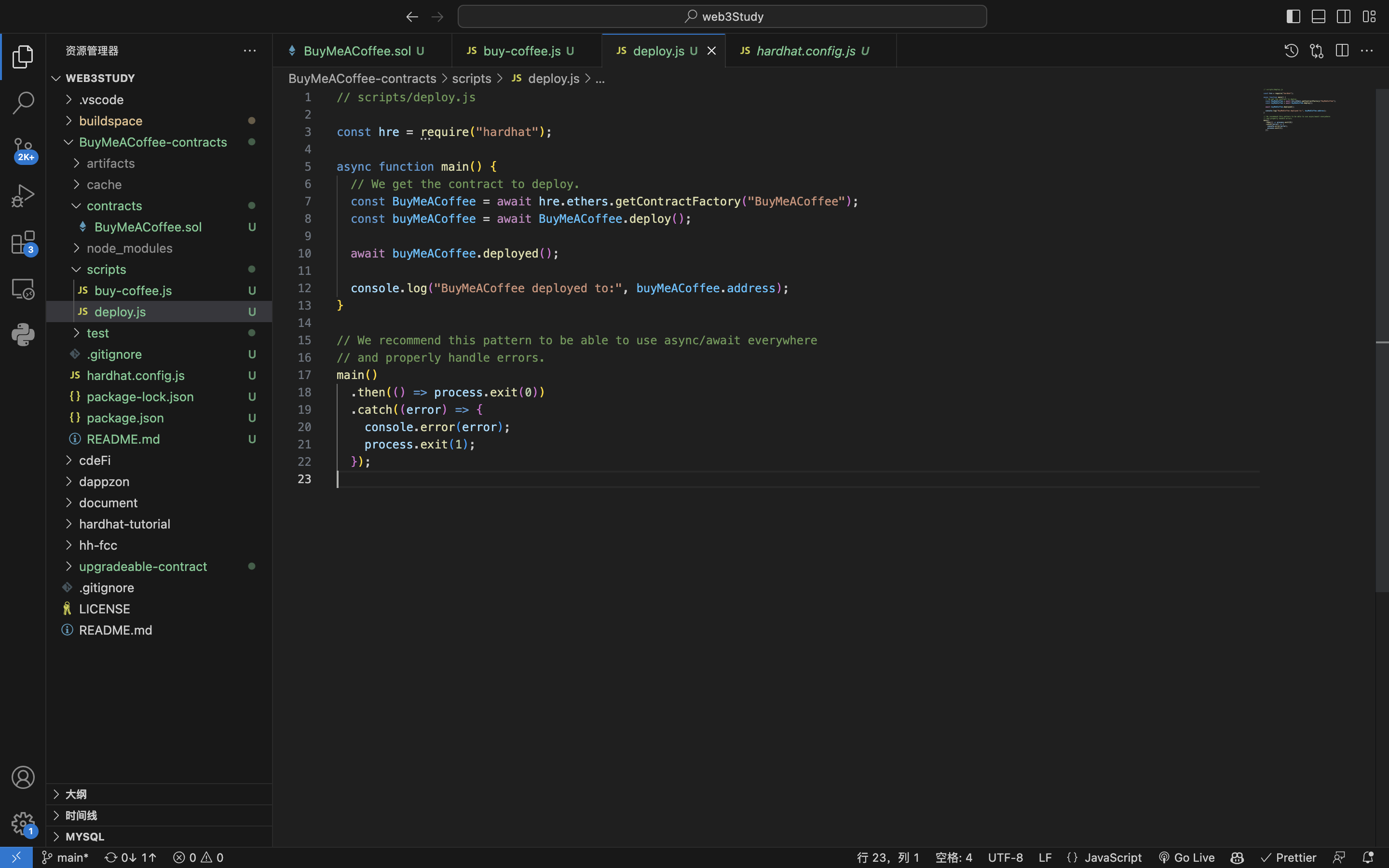Toggle the bottom panel visibility
1389x868 pixels.
coord(1319,17)
